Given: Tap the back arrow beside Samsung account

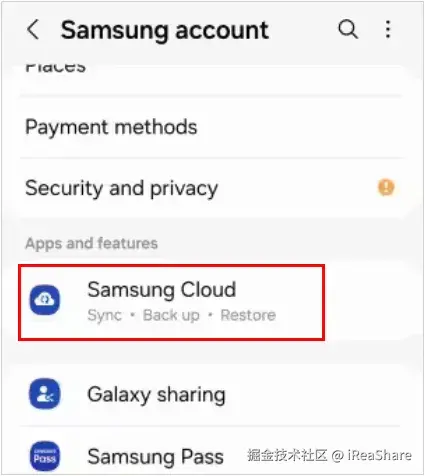Looking at the screenshot, I should 33,30.
